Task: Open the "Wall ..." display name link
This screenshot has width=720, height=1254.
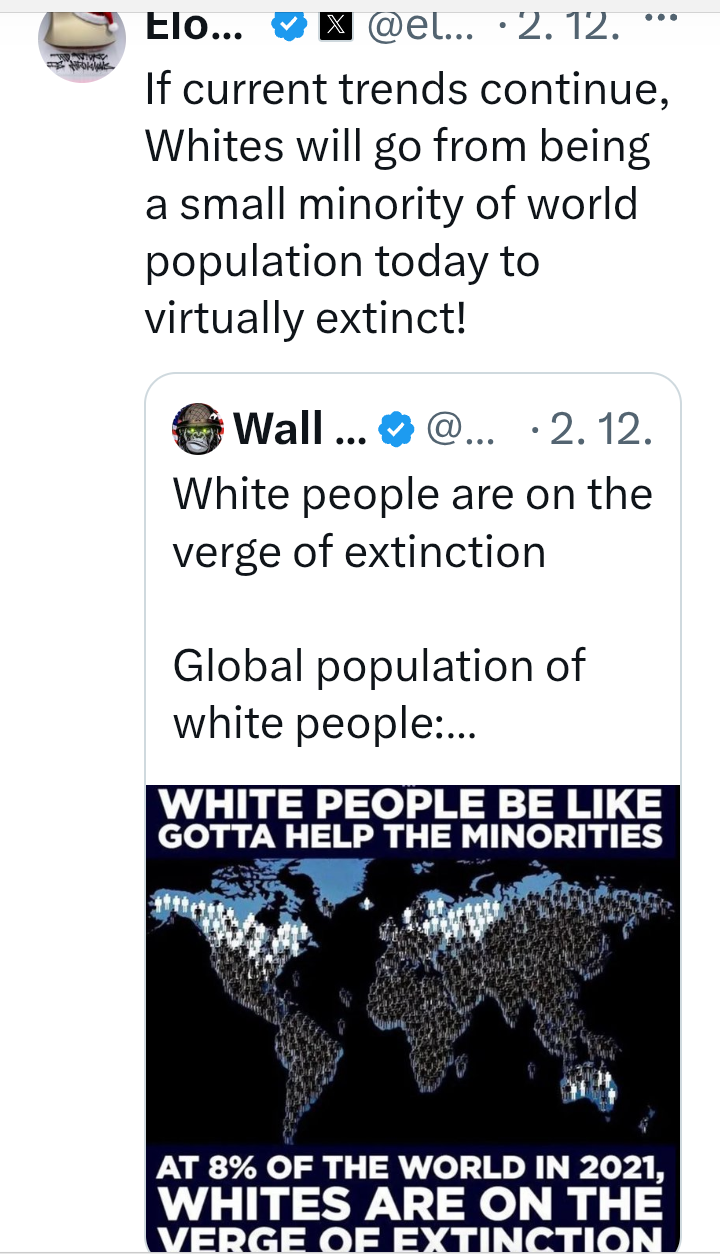Action: pyautogui.click(x=292, y=429)
